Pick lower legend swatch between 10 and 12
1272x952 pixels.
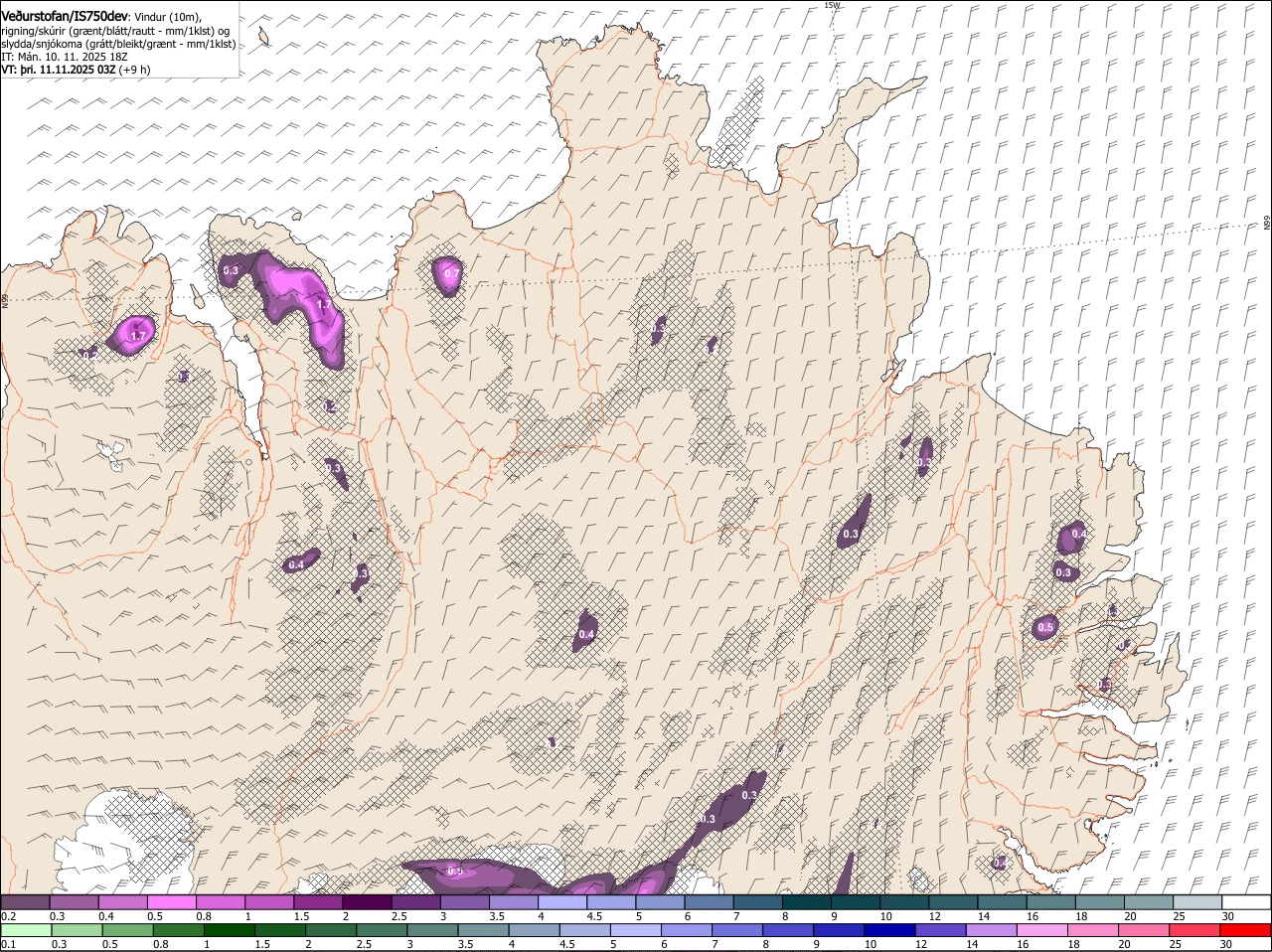point(891,930)
